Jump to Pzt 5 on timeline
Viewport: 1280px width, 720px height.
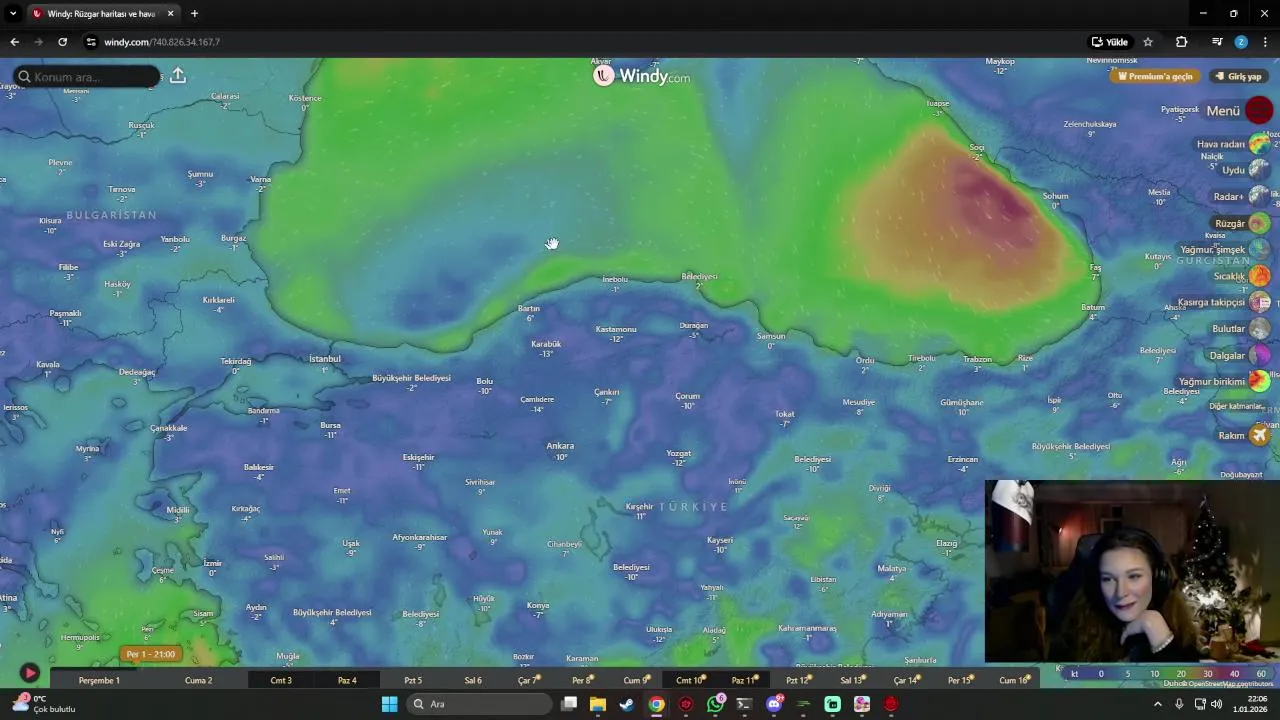[413, 680]
